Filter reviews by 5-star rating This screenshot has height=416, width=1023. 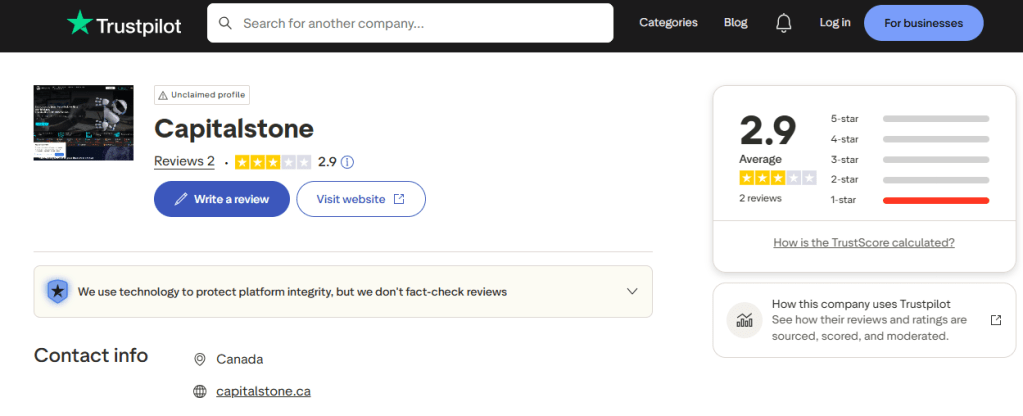(845, 119)
